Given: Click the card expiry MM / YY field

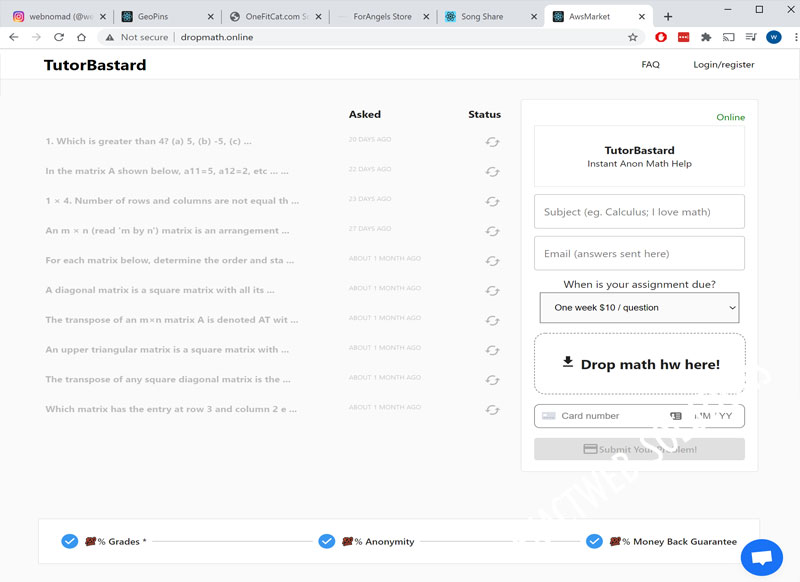Looking at the screenshot, I should [x=713, y=416].
